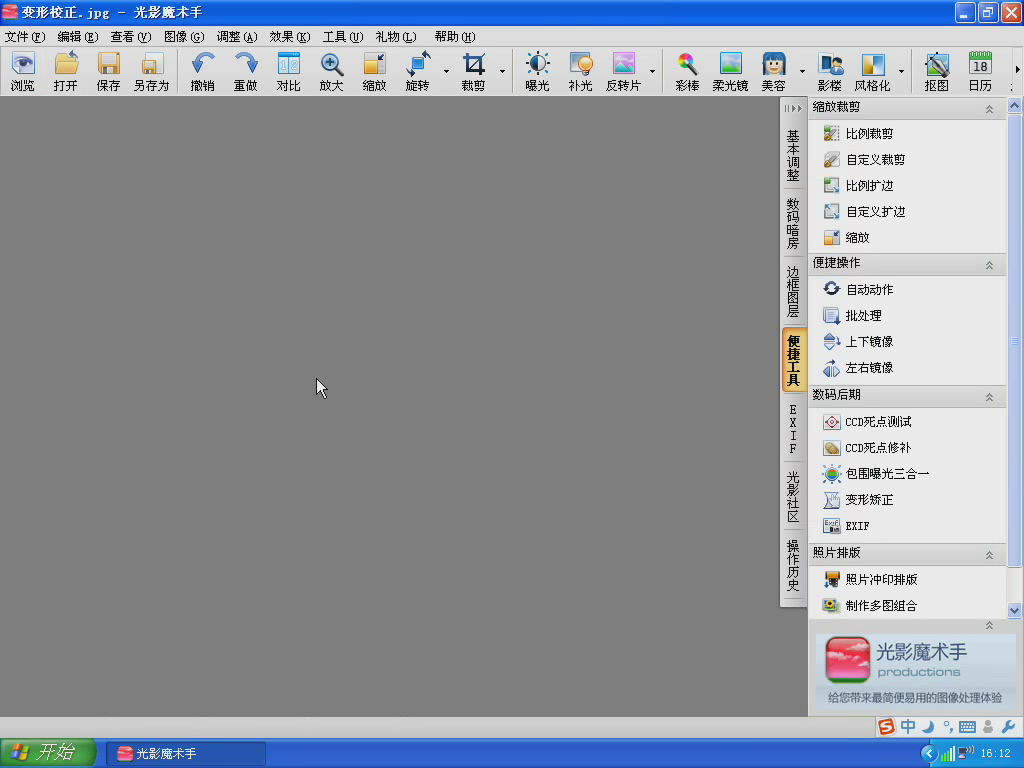Open 变形矫正 distortion correction

[858, 500]
